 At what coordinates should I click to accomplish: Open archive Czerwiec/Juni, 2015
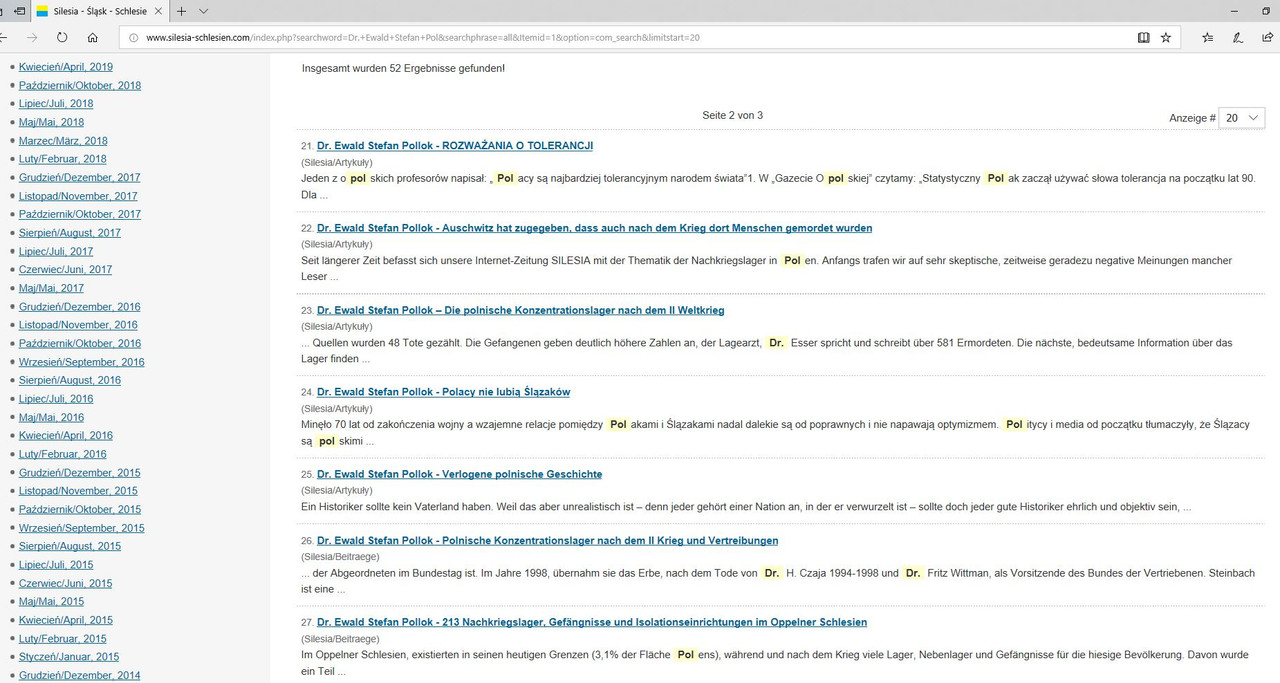(65, 583)
